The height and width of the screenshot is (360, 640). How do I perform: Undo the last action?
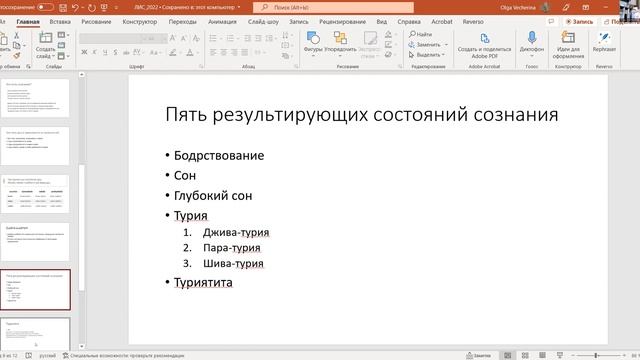(75, 7)
